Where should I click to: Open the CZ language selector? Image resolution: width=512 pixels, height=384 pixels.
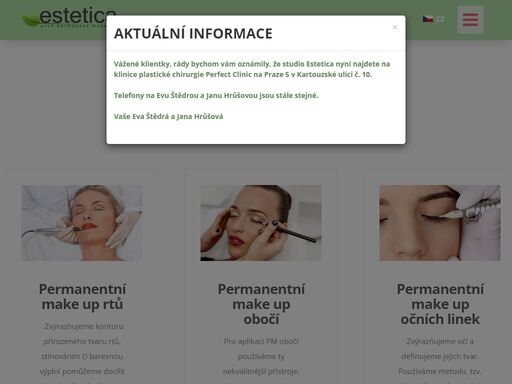pos(434,19)
